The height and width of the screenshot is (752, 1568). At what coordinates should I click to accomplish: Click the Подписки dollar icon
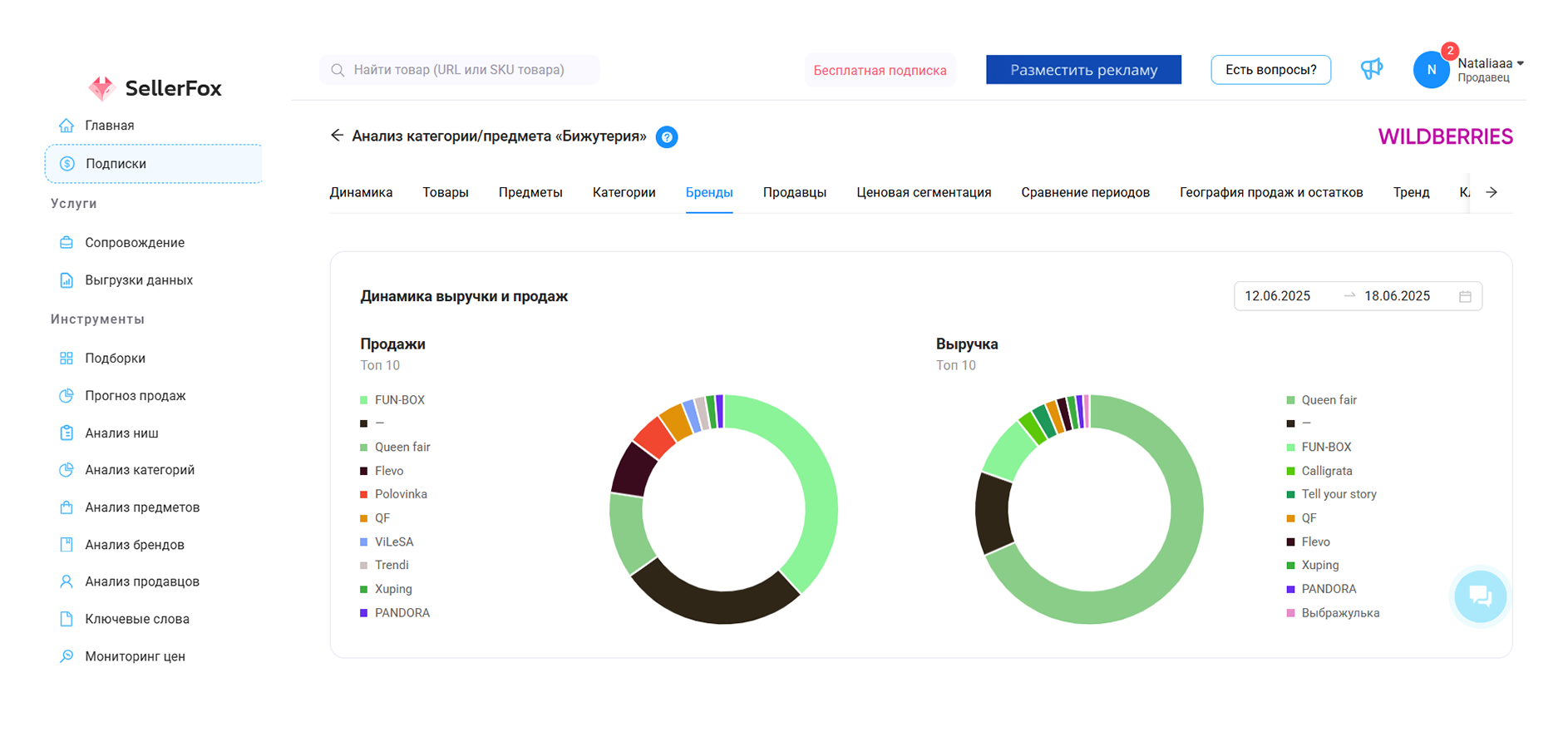[x=67, y=164]
